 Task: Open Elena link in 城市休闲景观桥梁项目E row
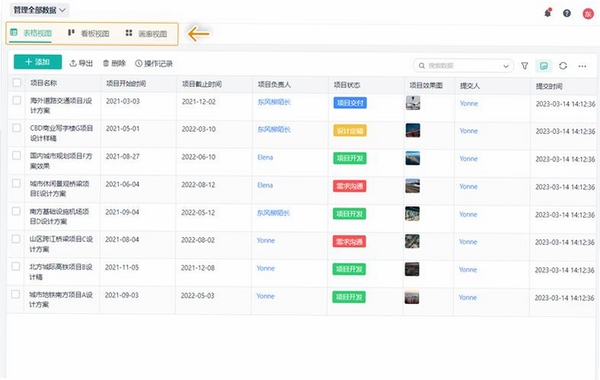265,185
